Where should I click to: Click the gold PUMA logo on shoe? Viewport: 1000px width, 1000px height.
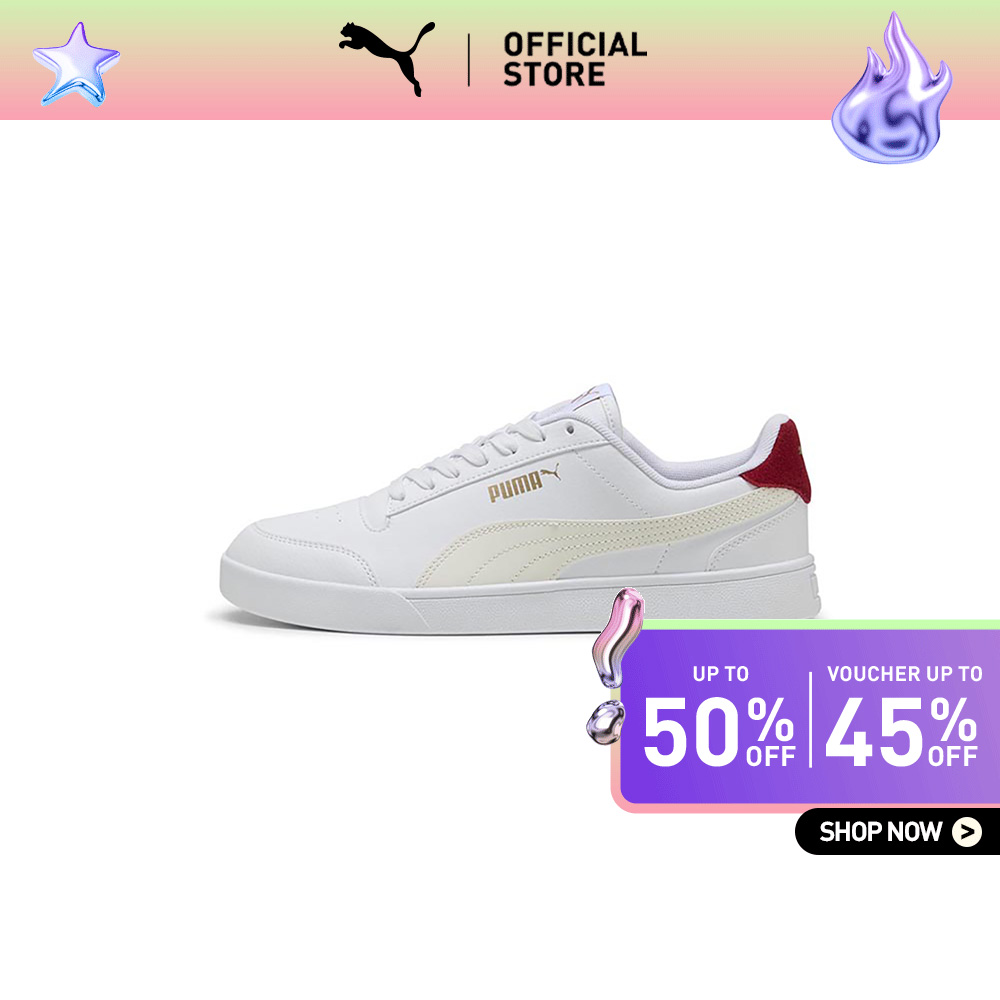pos(523,484)
